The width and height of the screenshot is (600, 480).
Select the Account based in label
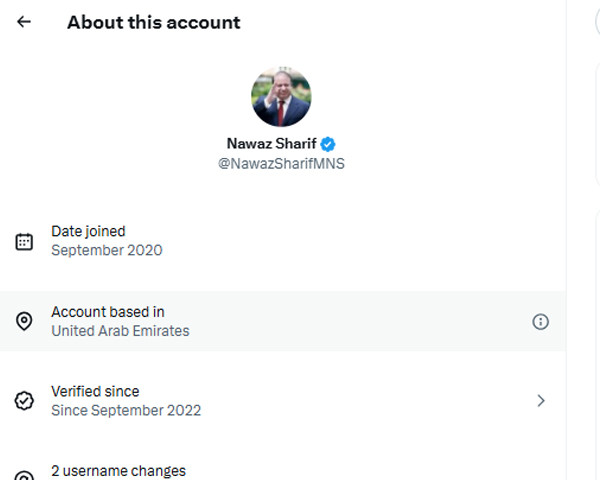point(107,312)
